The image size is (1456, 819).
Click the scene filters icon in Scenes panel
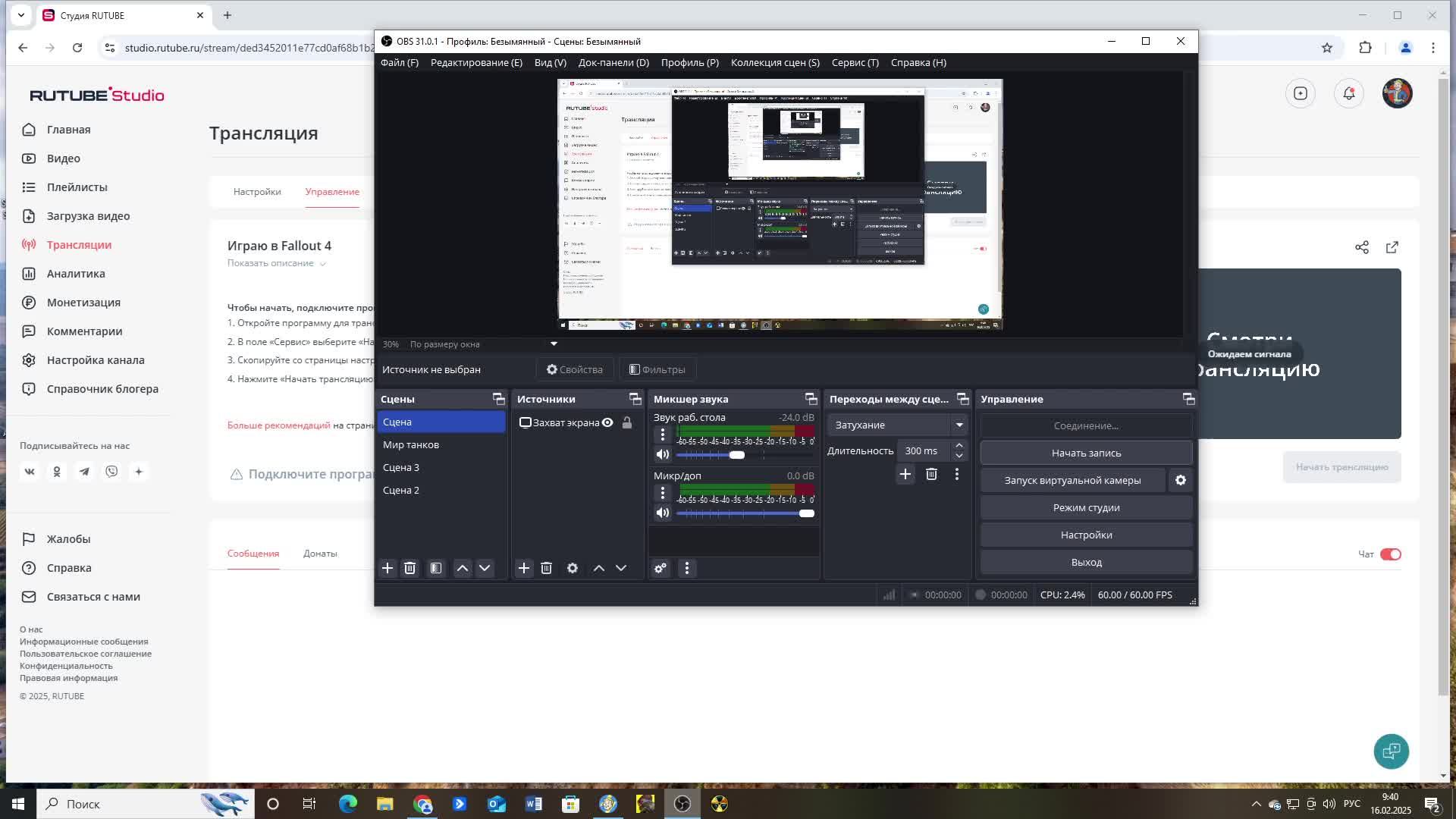[436, 568]
